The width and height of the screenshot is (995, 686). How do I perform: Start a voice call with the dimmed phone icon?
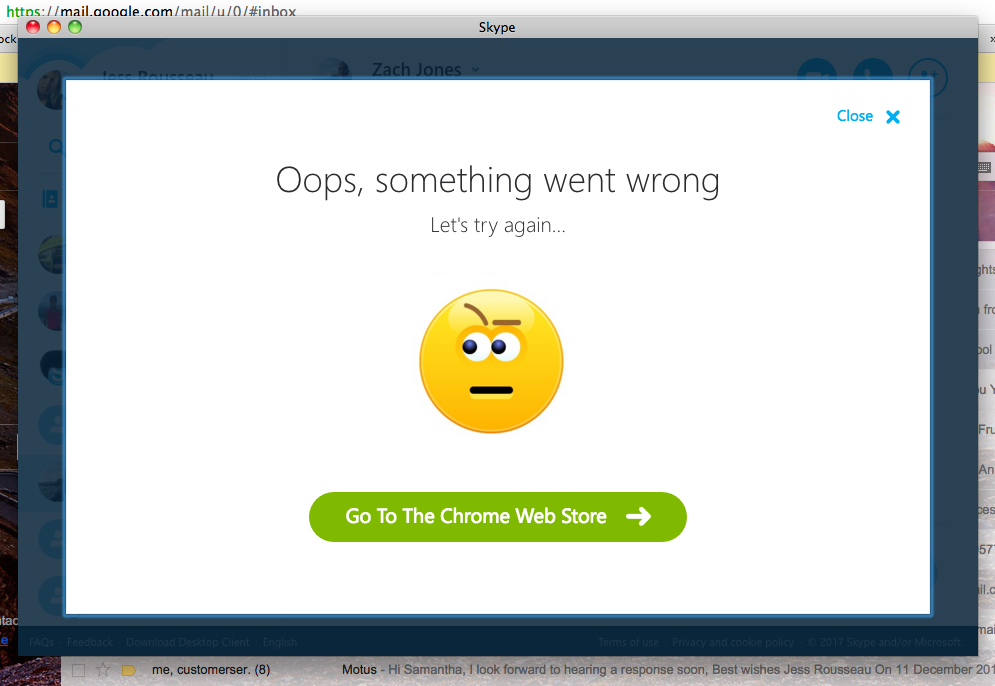tap(873, 71)
